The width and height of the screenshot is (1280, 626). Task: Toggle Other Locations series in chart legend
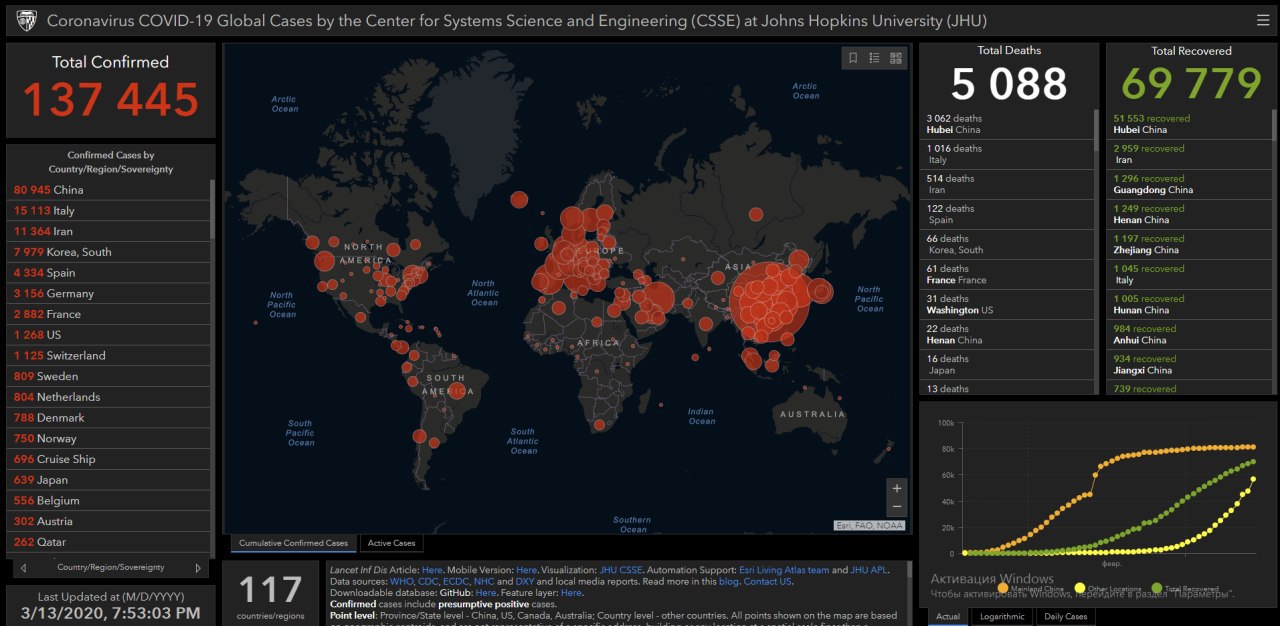[x=1110, y=589]
